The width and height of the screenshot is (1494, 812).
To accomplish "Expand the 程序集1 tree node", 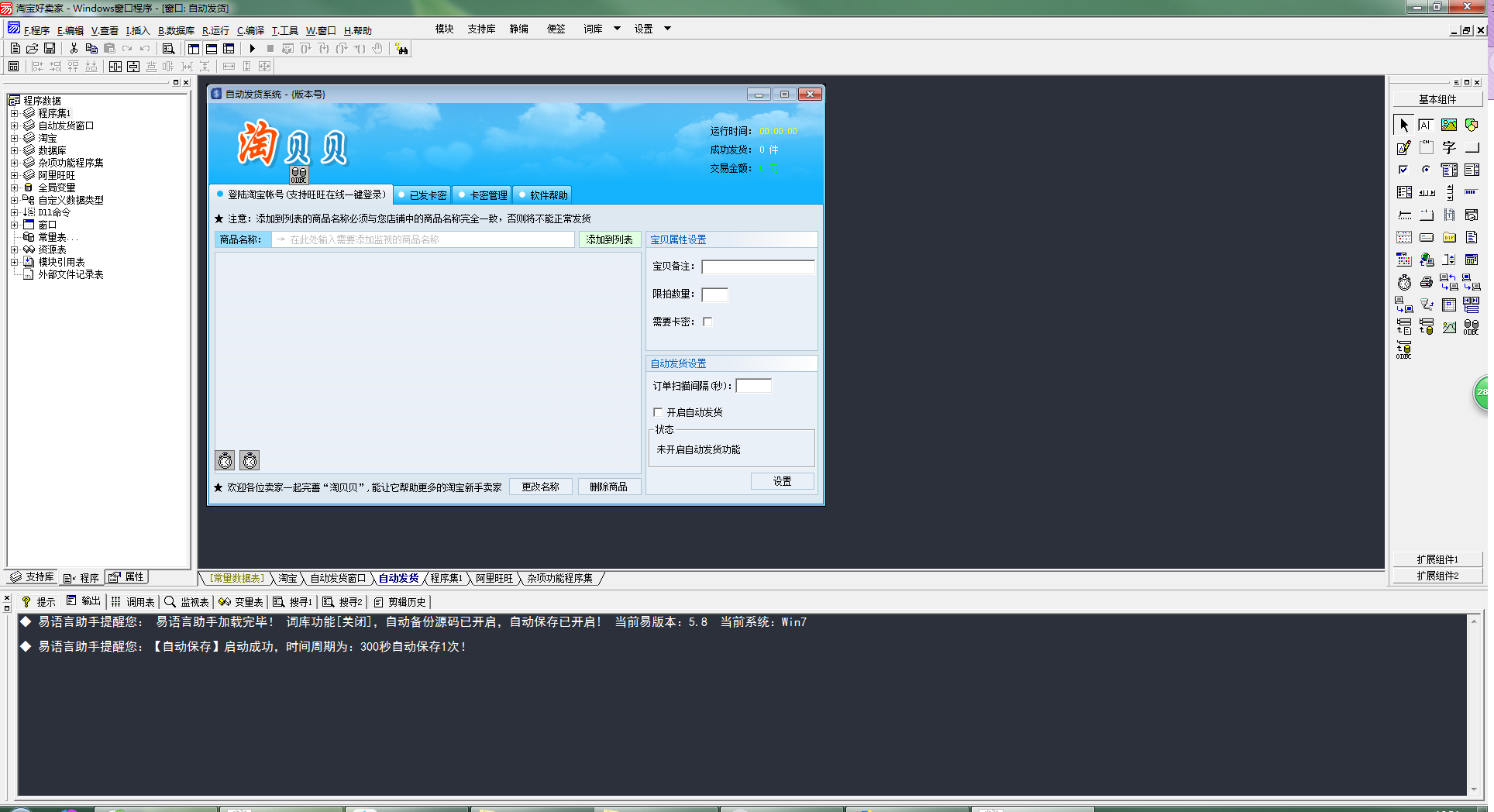I will coord(14,113).
